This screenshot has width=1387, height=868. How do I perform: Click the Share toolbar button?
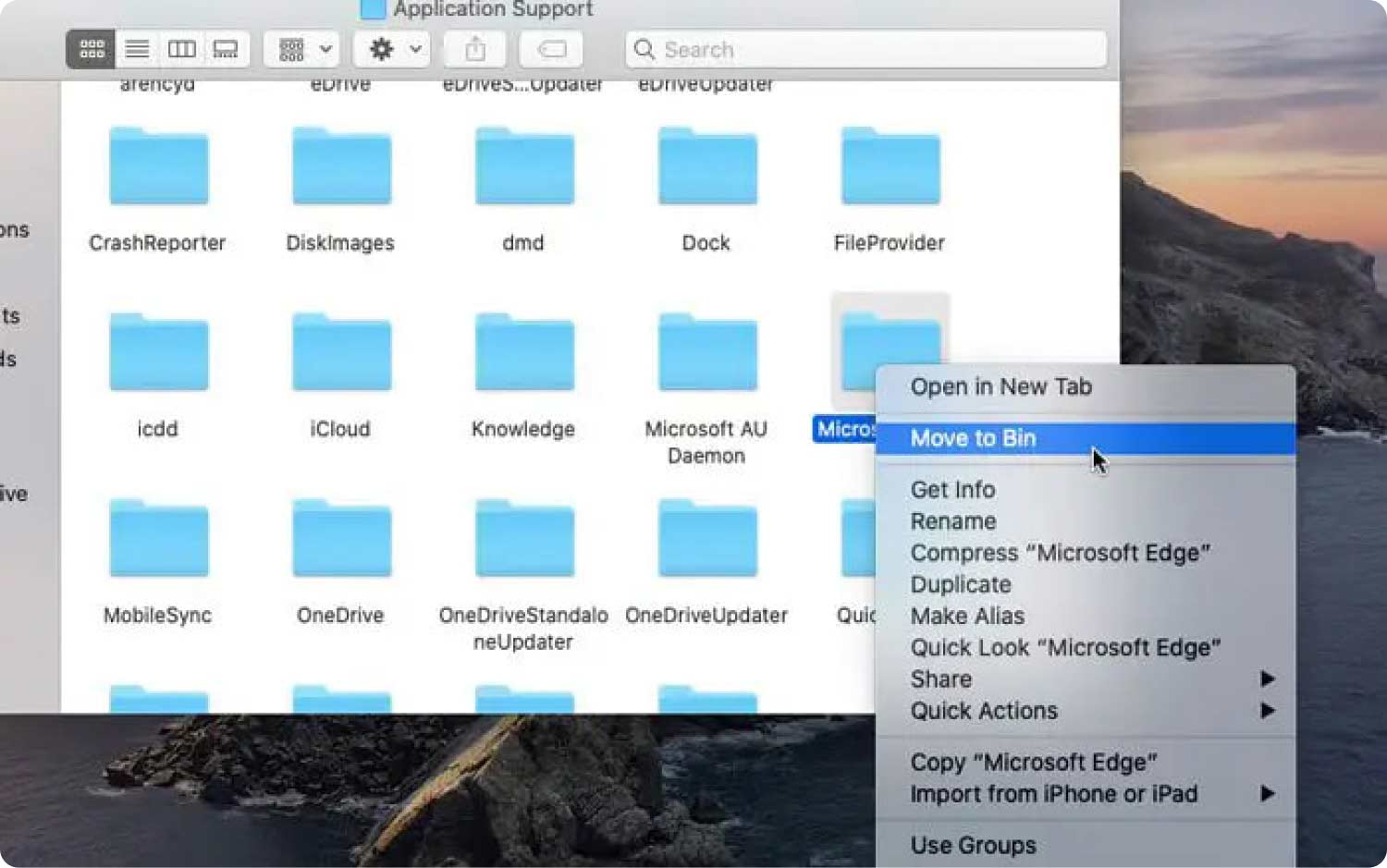475,49
